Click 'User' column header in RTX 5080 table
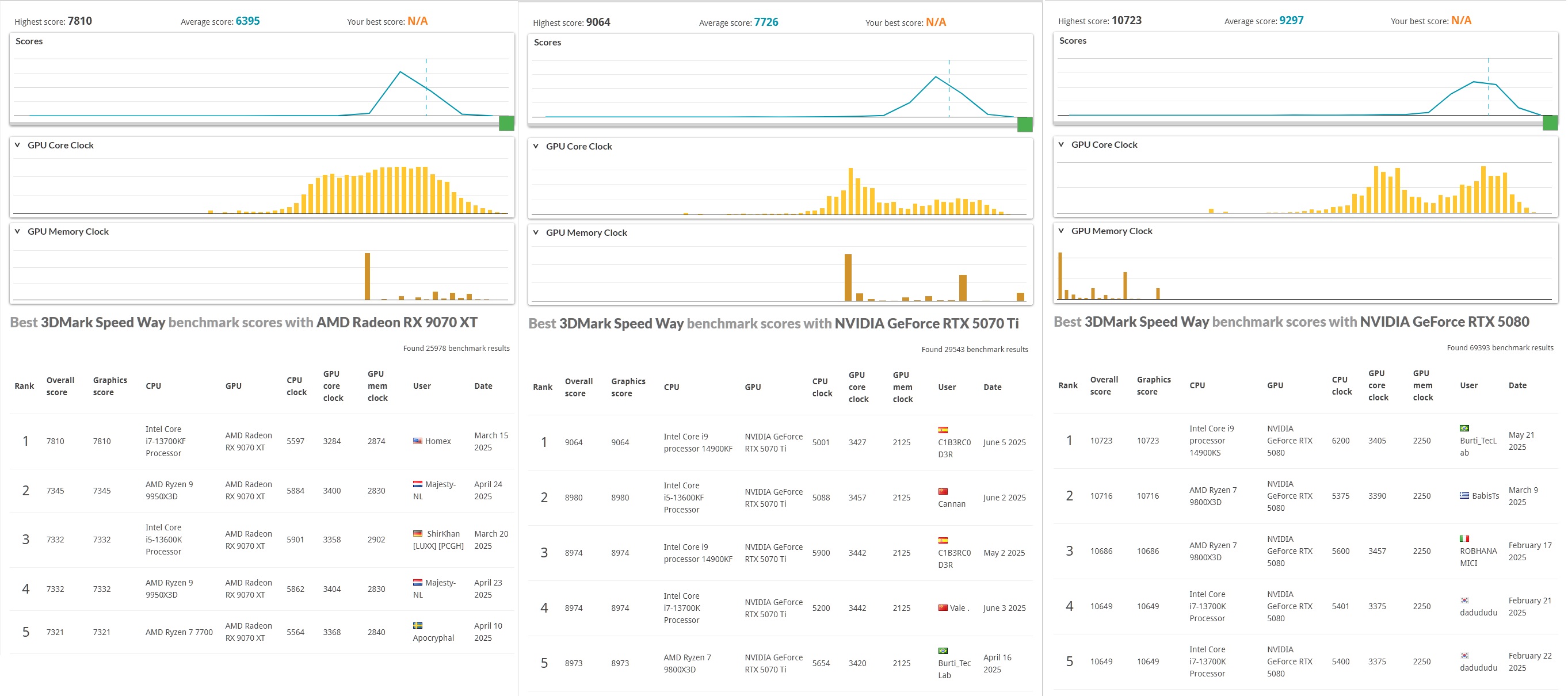1568x696 pixels. pyautogui.click(x=1469, y=386)
